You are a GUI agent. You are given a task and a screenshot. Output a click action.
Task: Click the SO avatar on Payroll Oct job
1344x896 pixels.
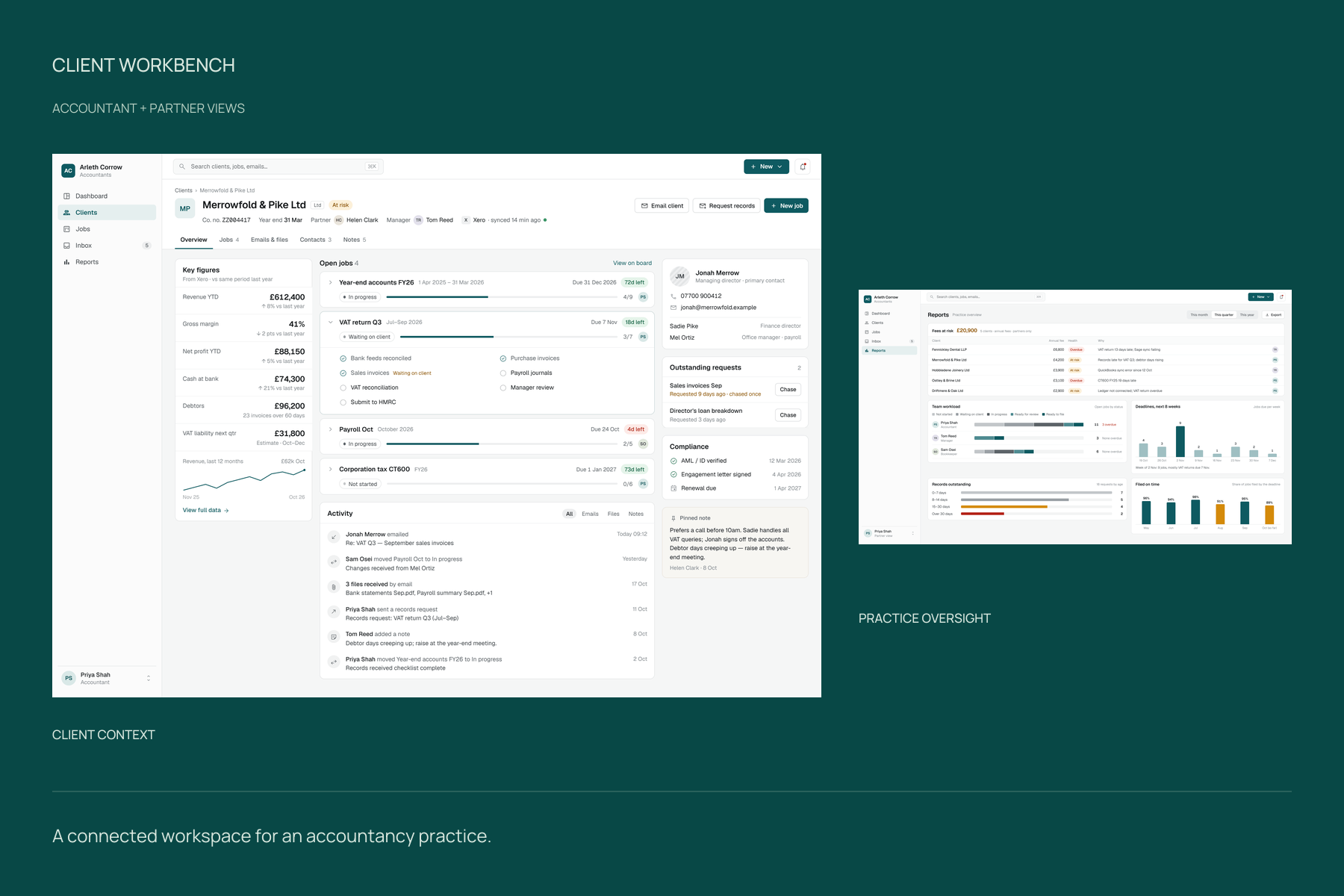pyautogui.click(x=643, y=444)
